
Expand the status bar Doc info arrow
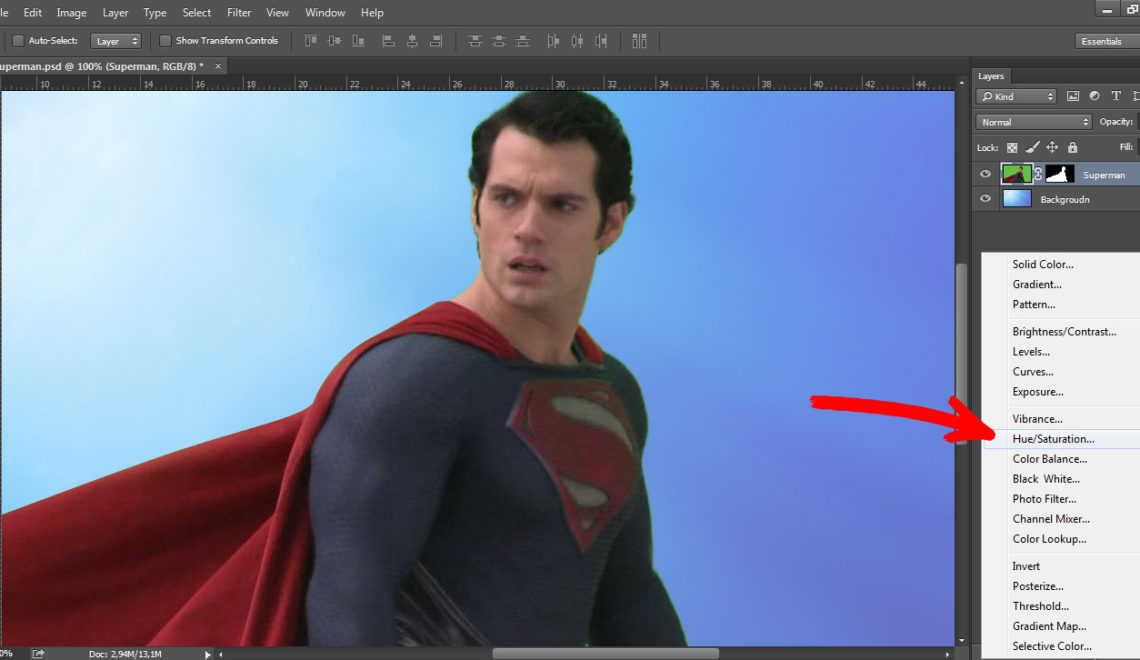point(207,654)
